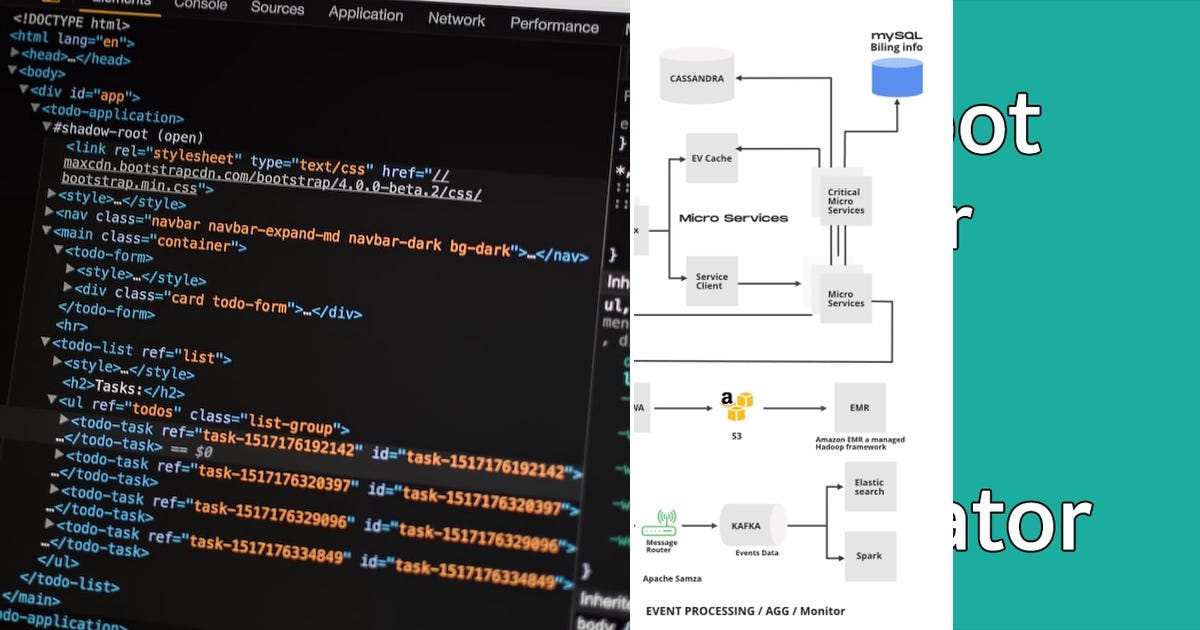Open the maxcdn.bootstrapcdn.com stylesheet href link
Screen dimensions: 1200x630
272,177
